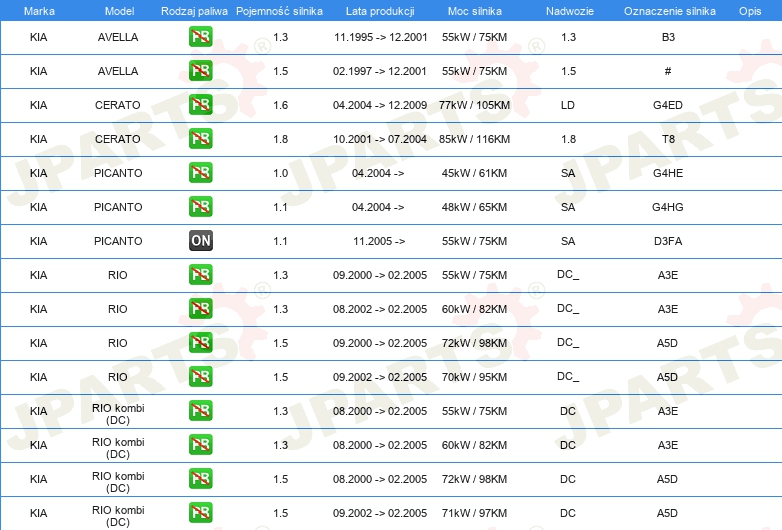This screenshot has width=782, height=530.
Task: Click the G4ED engine code cell
Action: [x=668, y=105]
